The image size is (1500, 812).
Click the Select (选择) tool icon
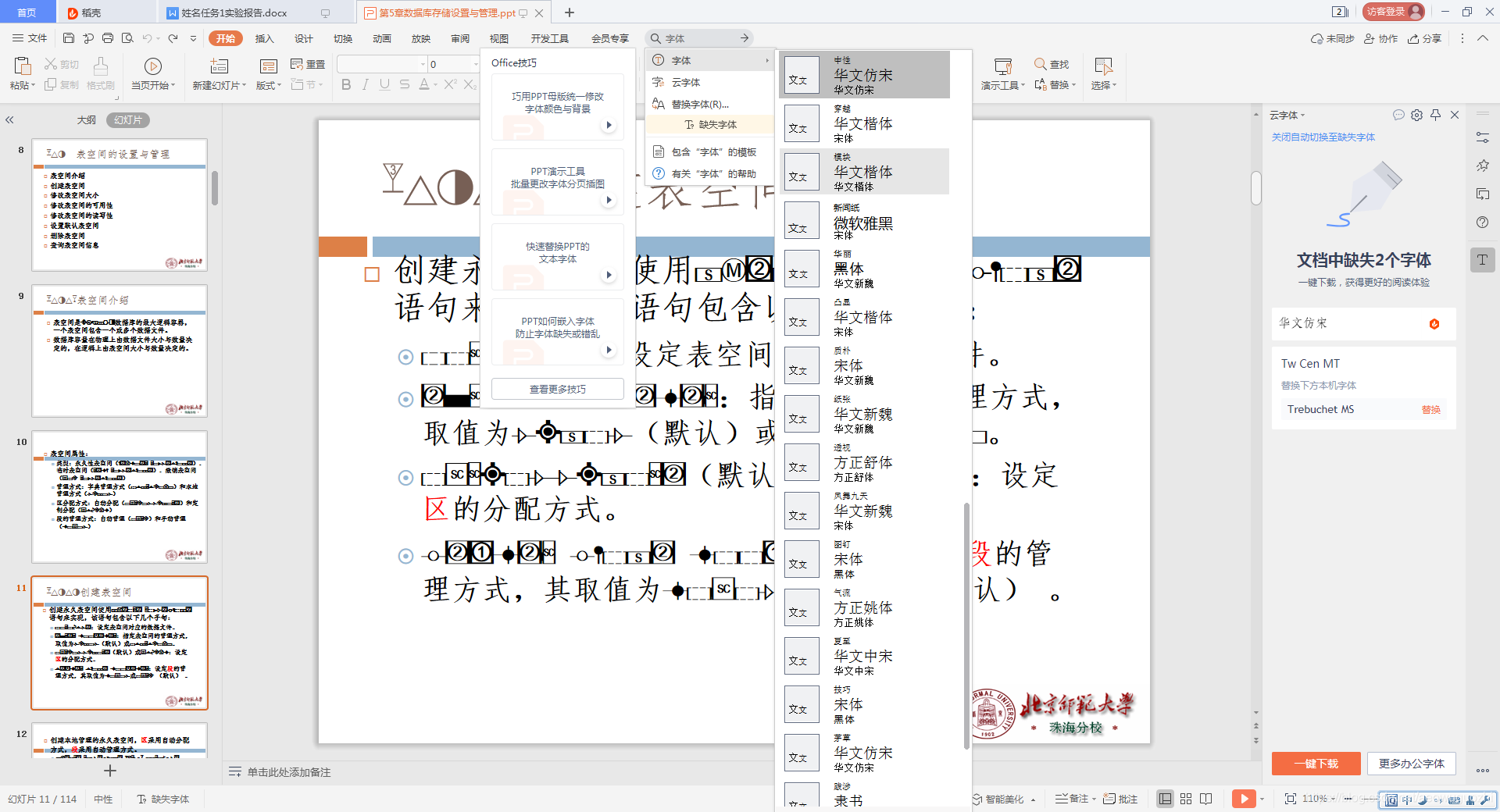click(1103, 66)
